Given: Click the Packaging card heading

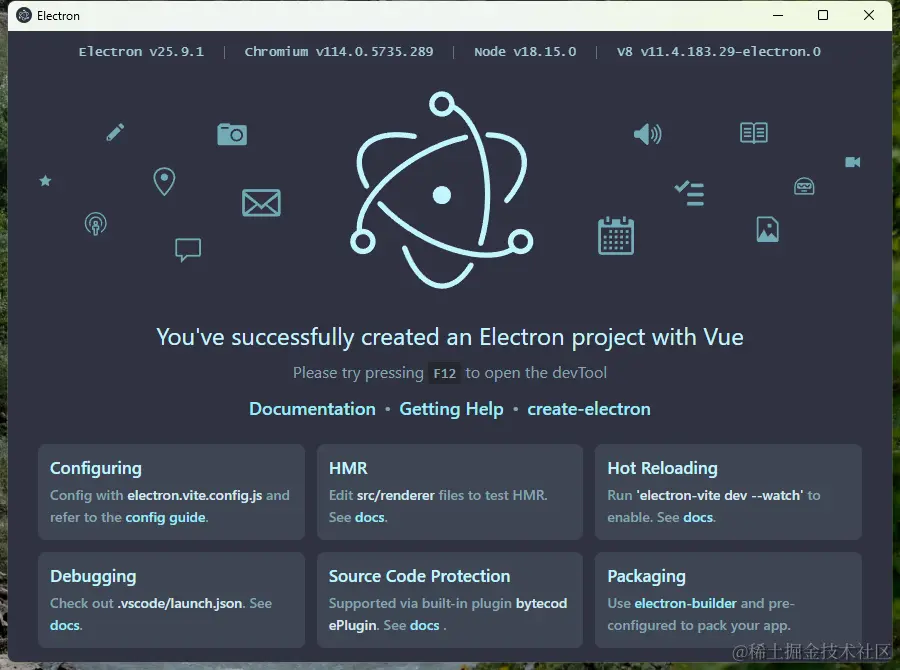Looking at the screenshot, I should [x=646, y=576].
